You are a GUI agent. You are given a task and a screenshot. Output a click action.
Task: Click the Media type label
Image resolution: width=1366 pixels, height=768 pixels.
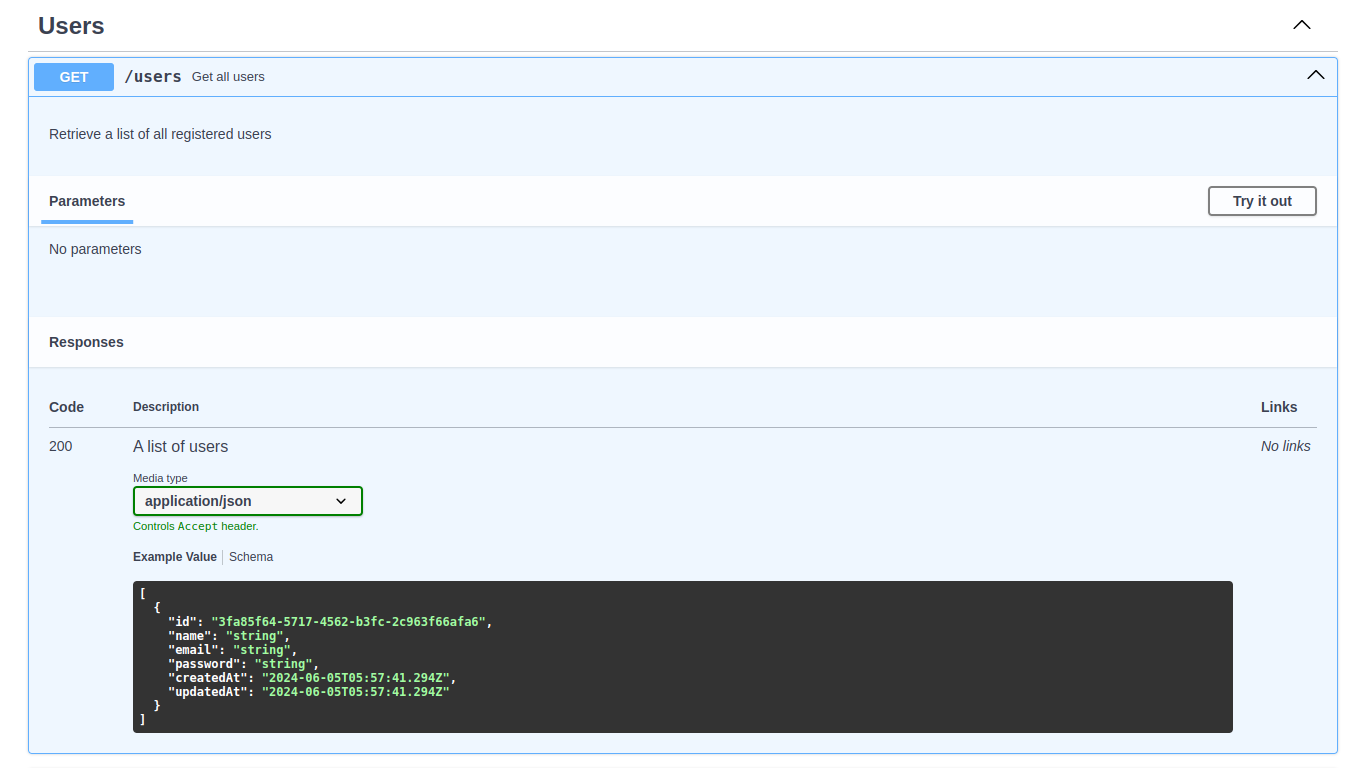tap(160, 478)
